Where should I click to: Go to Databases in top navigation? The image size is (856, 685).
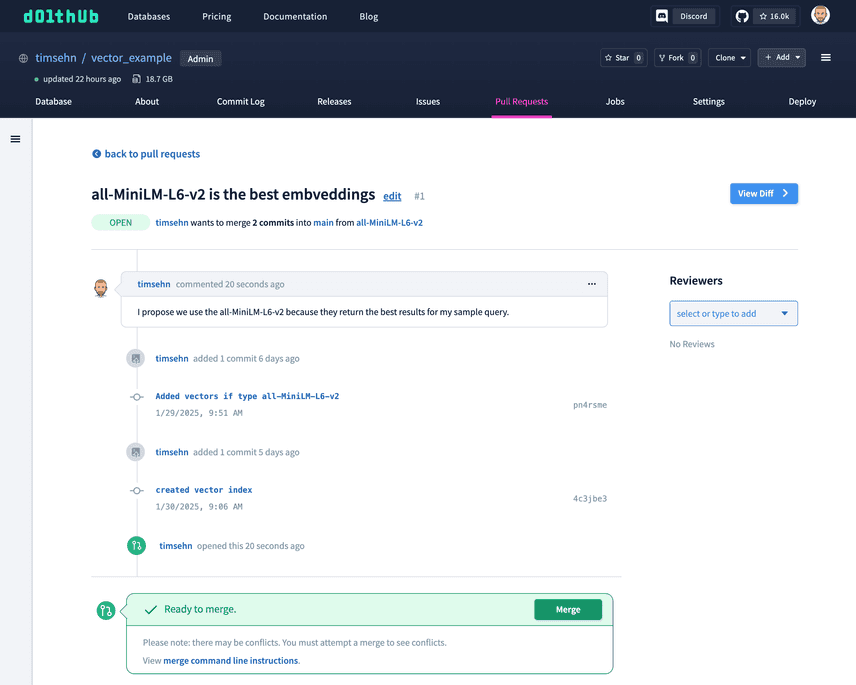point(148,16)
